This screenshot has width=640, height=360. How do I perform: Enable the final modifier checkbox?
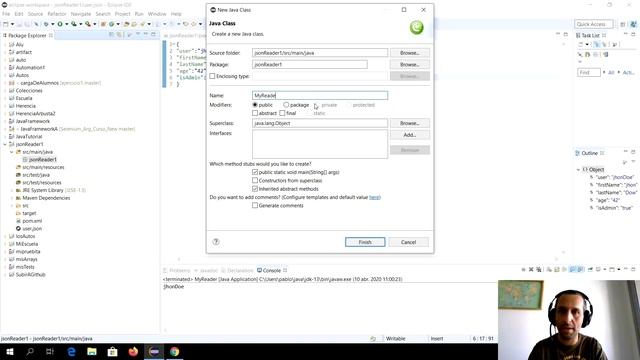[282, 113]
